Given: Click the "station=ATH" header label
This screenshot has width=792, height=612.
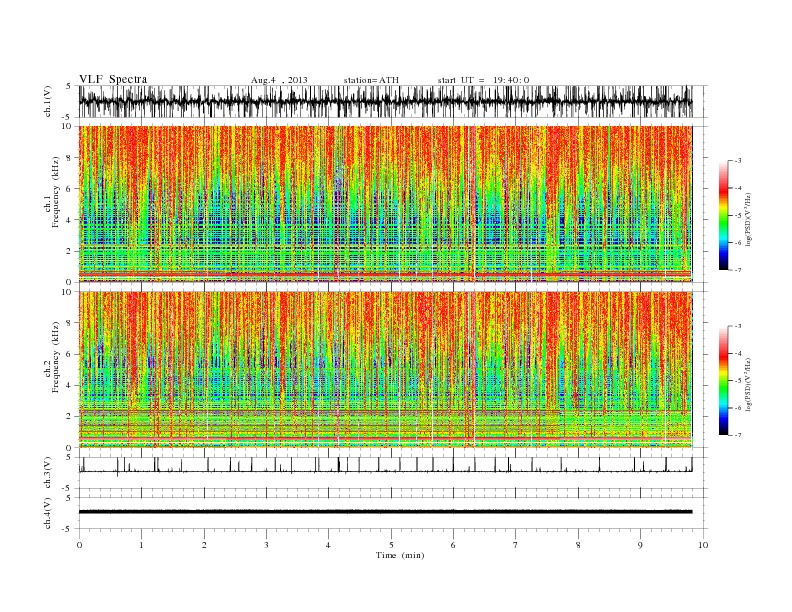Looking at the screenshot, I should click(371, 80).
